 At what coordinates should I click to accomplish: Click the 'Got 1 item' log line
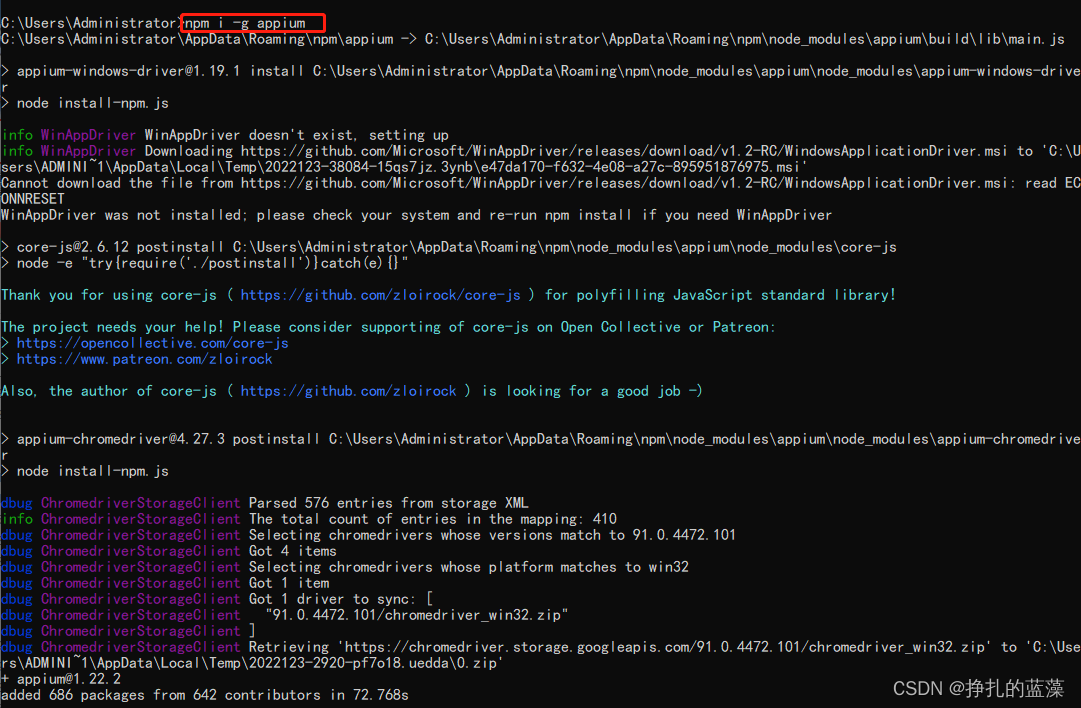[165, 583]
